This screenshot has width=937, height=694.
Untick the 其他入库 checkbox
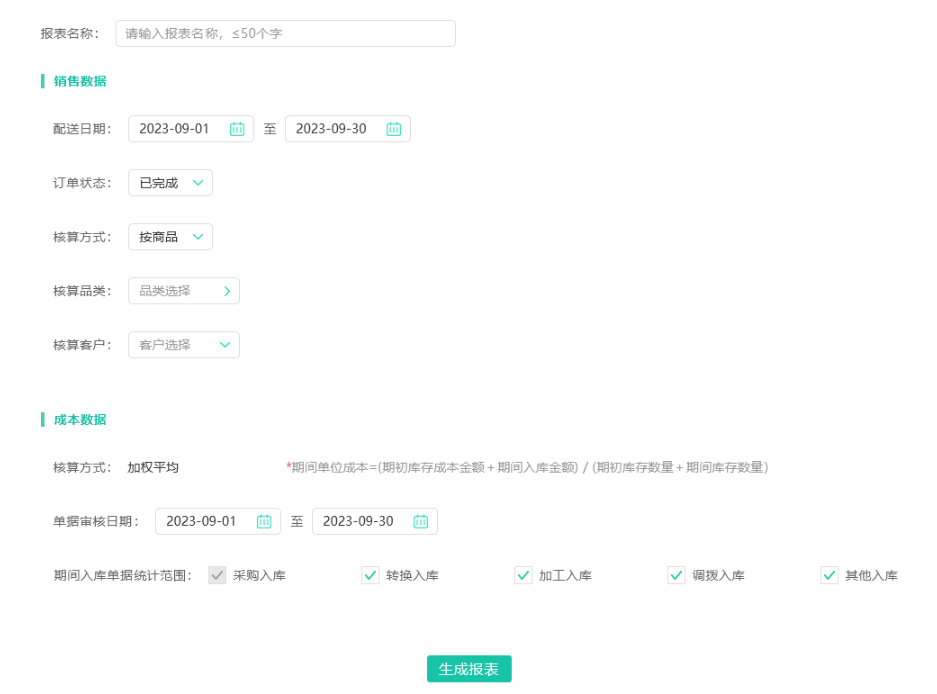click(829, 575)
